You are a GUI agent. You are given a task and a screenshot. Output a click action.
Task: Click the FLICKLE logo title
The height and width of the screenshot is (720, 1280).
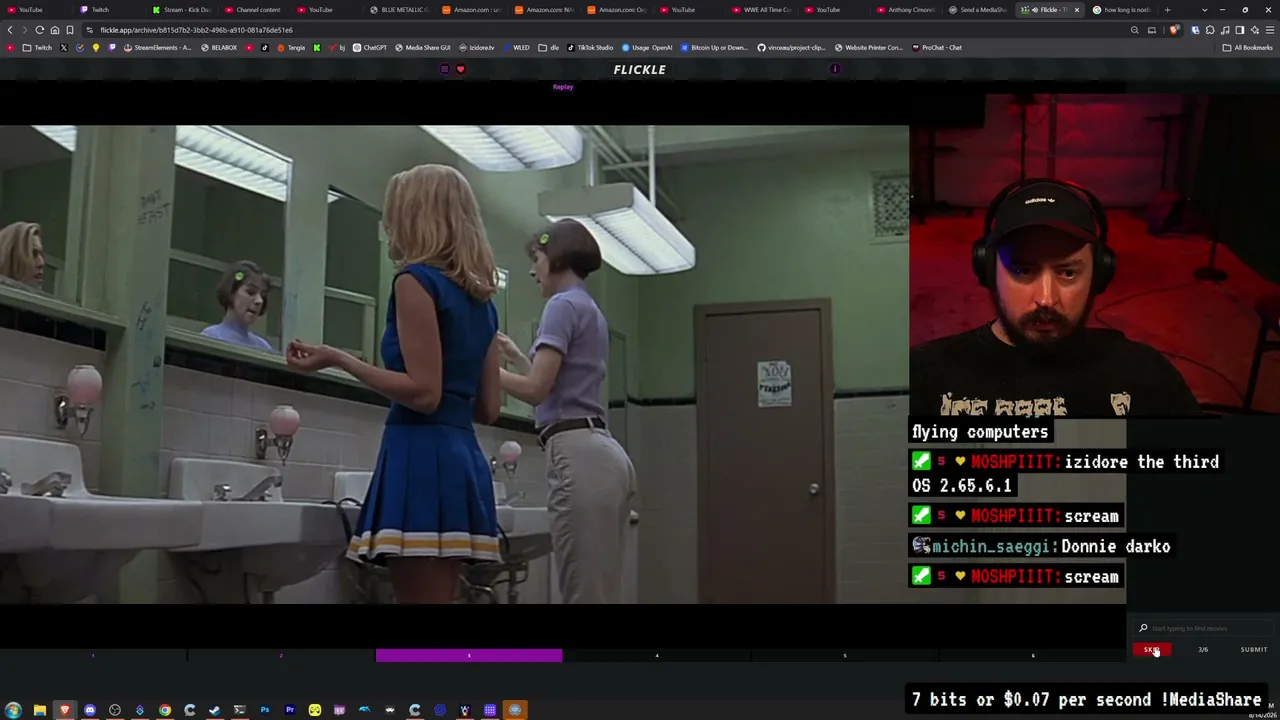coord(640,69)
